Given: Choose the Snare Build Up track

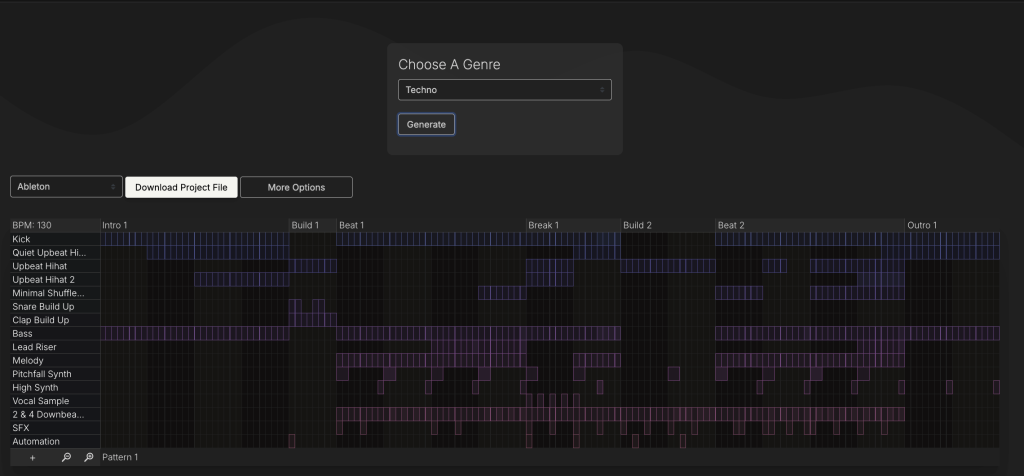Looking at the screenshot, I should tap(43, 307).
